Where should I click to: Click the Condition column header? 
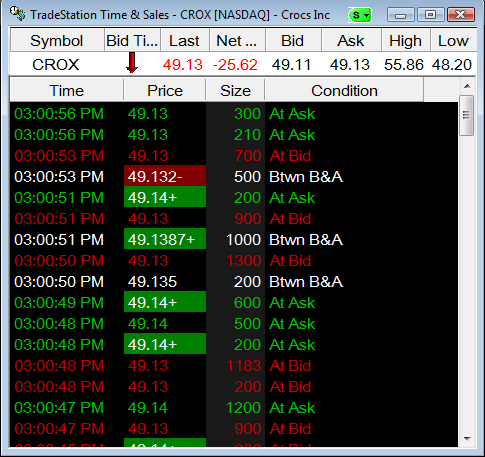(x=344, y=90)
